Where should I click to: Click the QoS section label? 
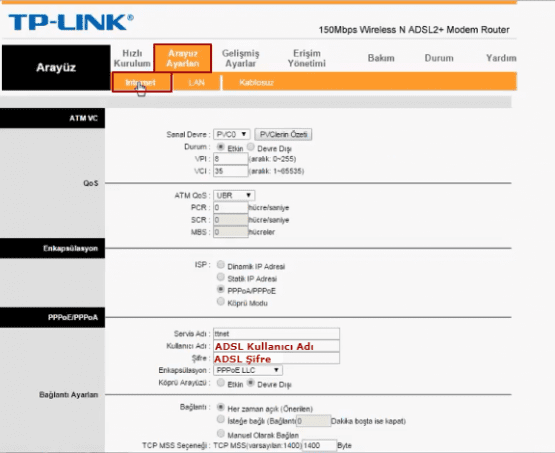click(x=91, y=183)
